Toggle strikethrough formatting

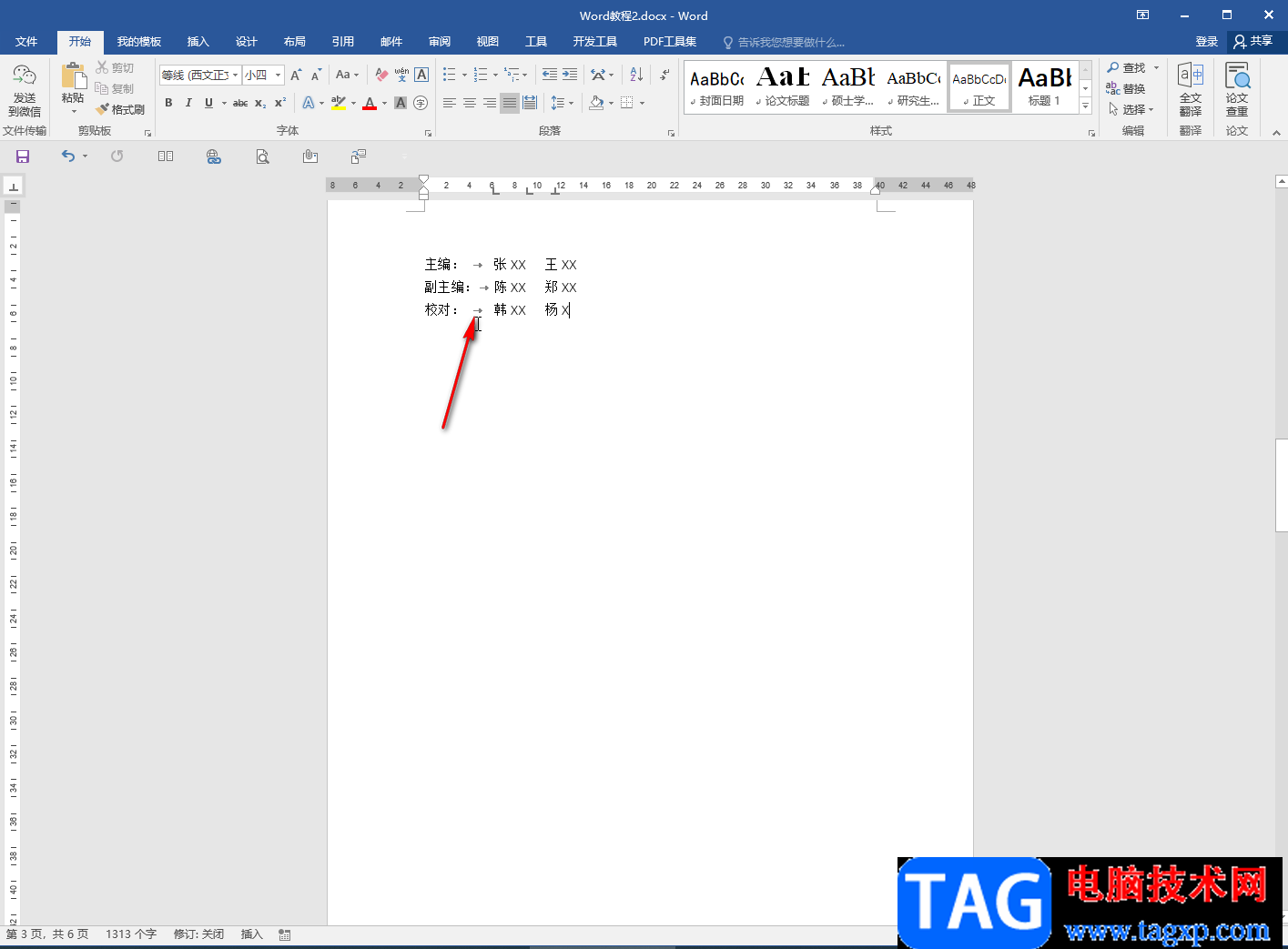pos(240,103)
